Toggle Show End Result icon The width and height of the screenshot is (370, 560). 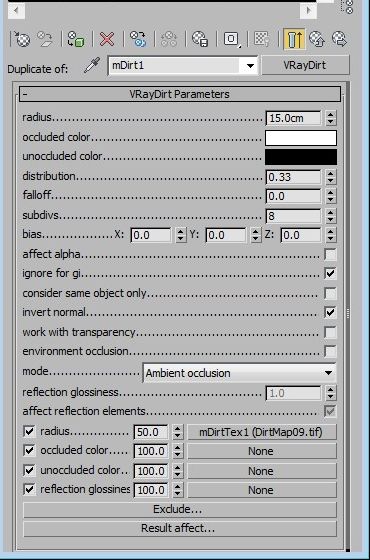[x=294, y=39]
